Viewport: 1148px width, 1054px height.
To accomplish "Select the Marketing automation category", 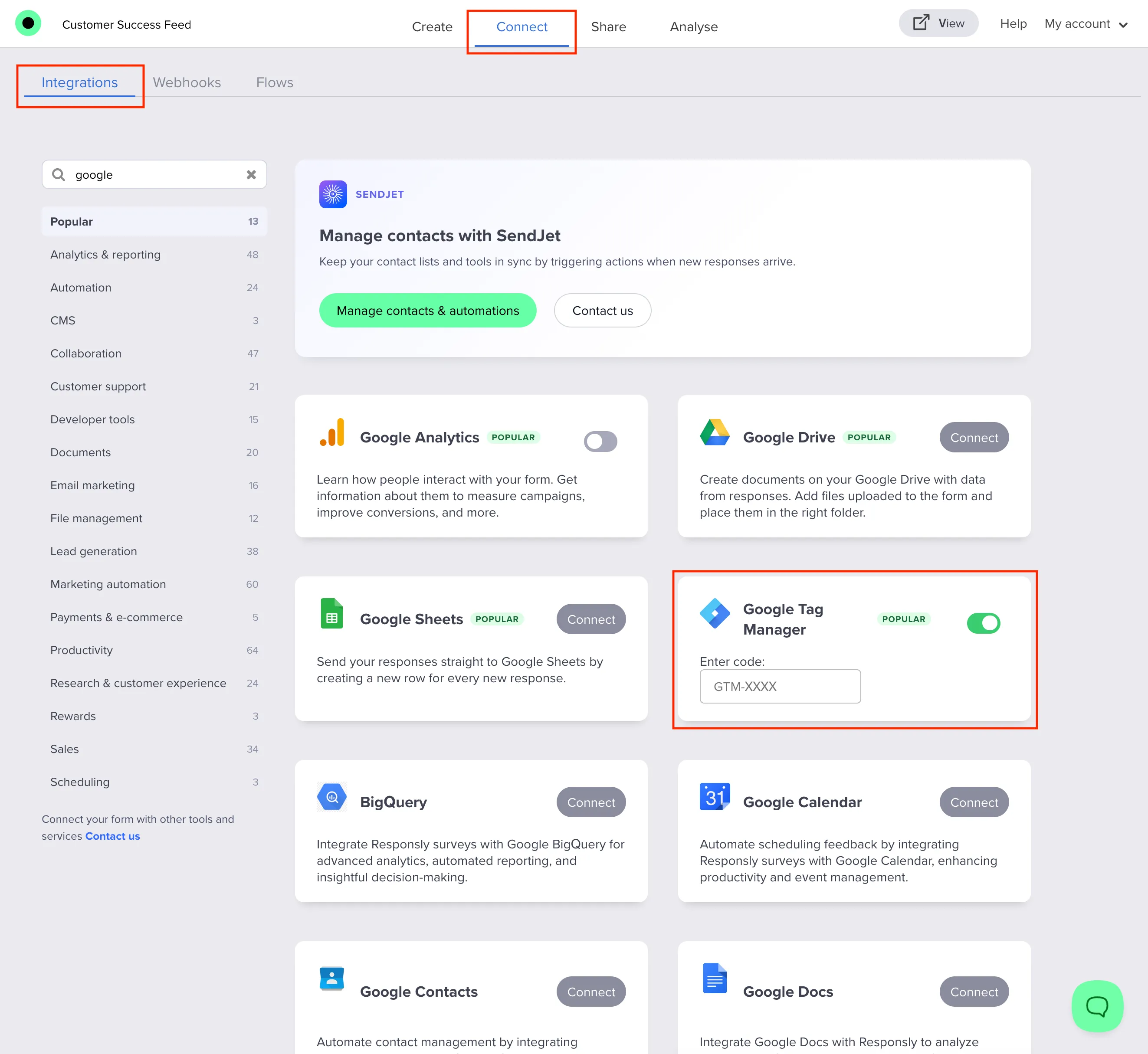I will (154, 584).
